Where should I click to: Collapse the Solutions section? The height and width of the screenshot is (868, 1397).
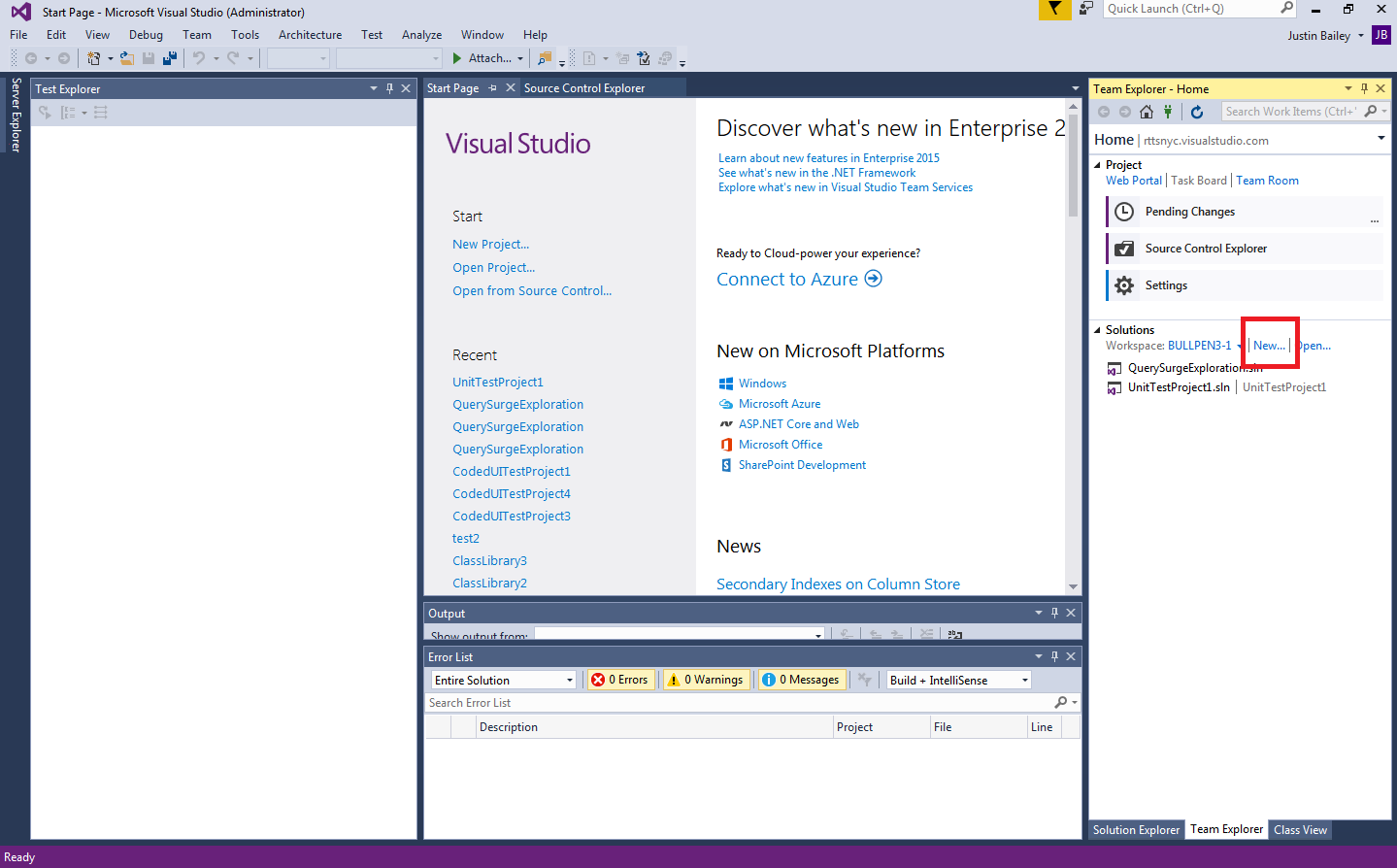pyautogui.click(x=1098, y=330)
